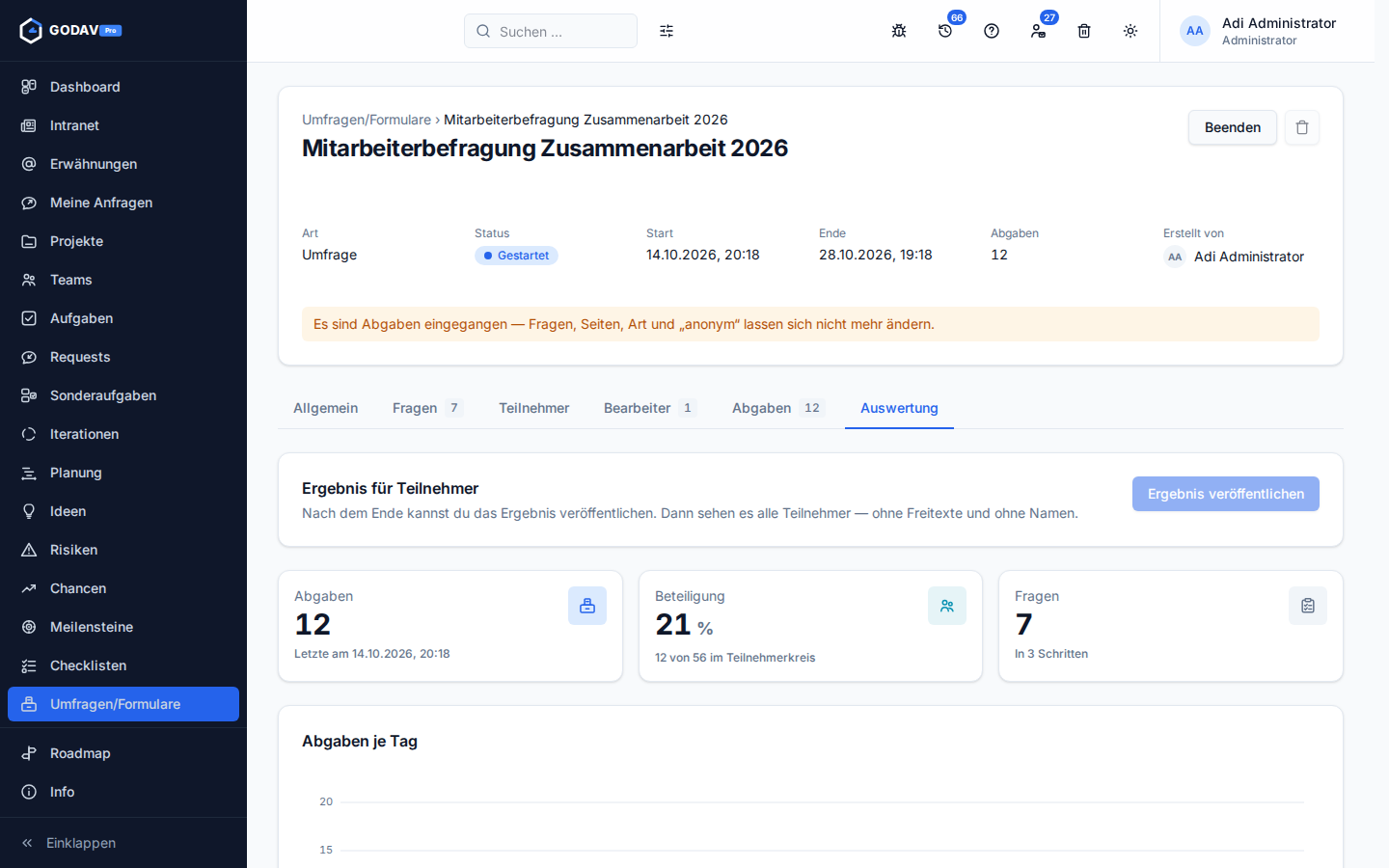
Task: Navigate to Teams
Action: (123, 280)
